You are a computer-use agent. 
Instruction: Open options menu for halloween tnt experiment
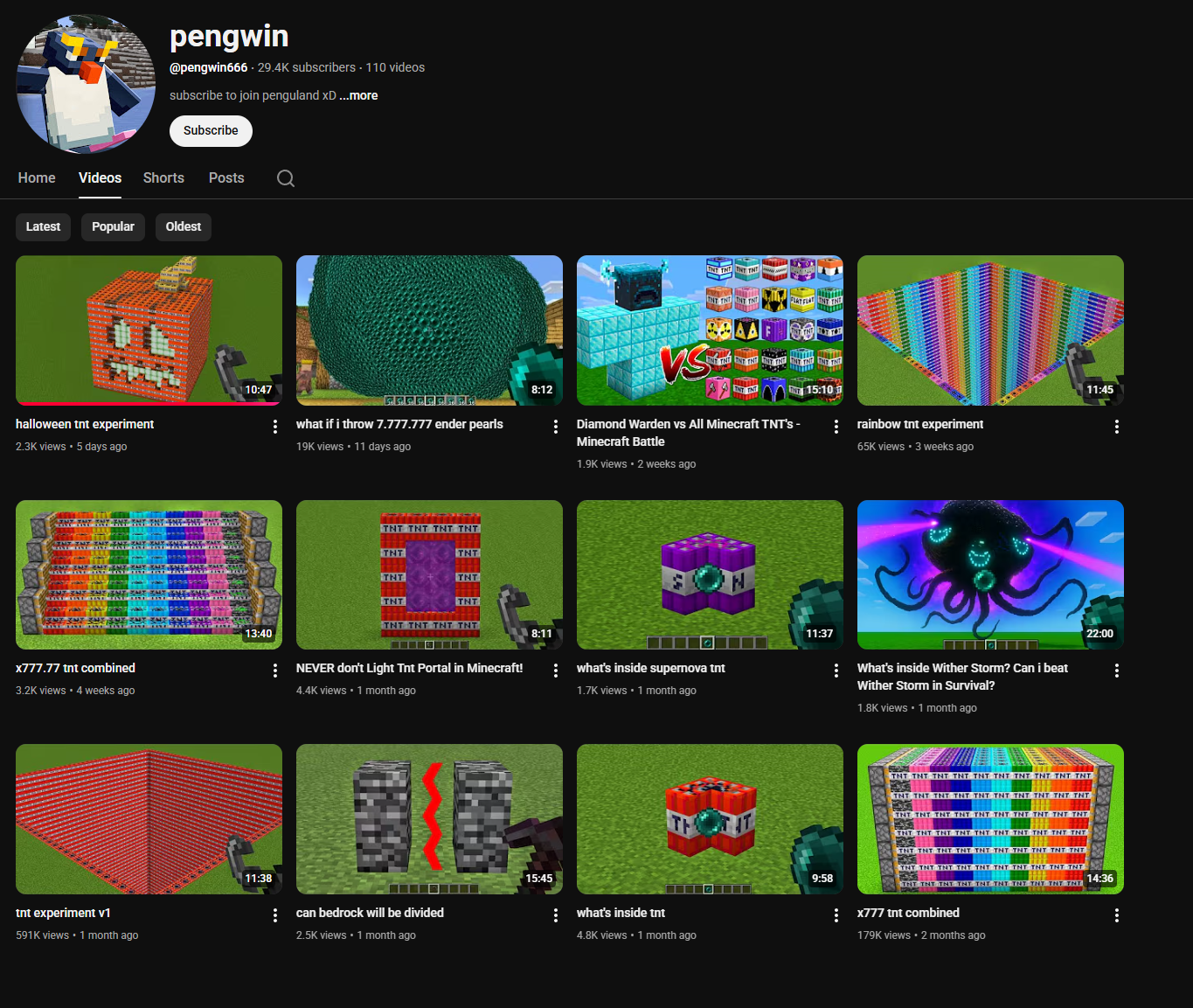pyautogui.click(x=274, y=427)
